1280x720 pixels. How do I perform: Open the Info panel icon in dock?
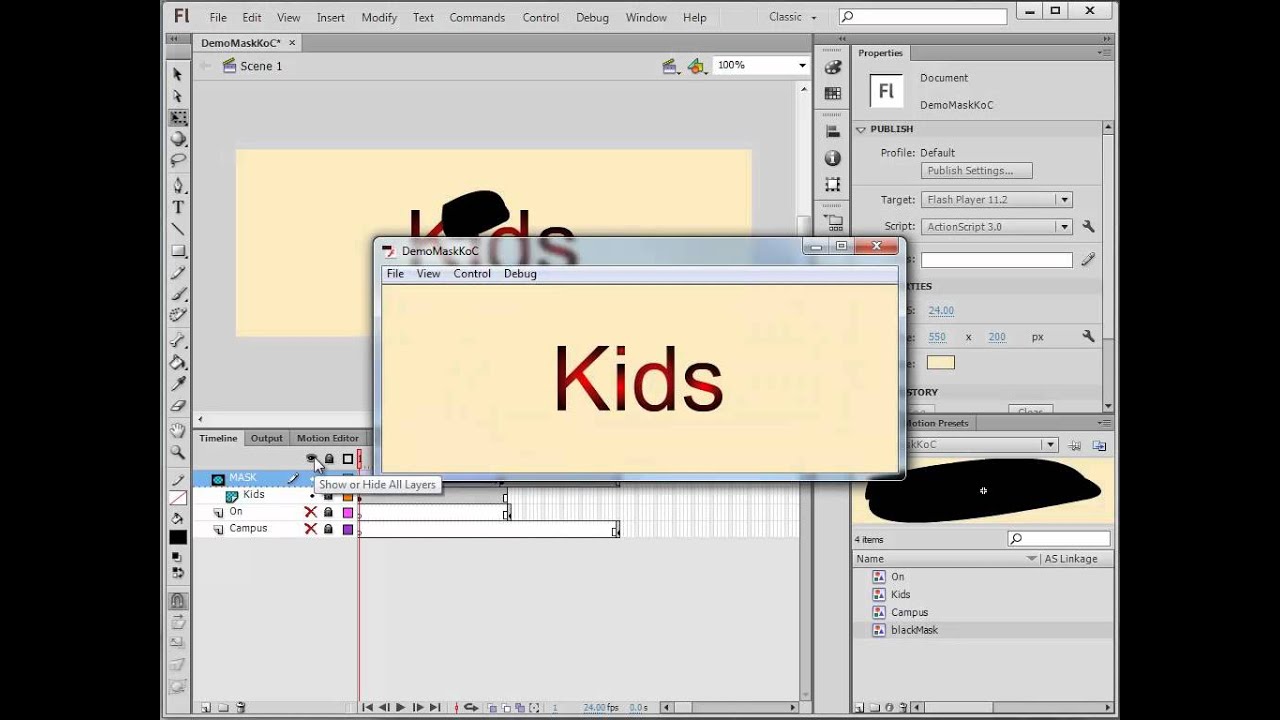click(x=832, y=158)
